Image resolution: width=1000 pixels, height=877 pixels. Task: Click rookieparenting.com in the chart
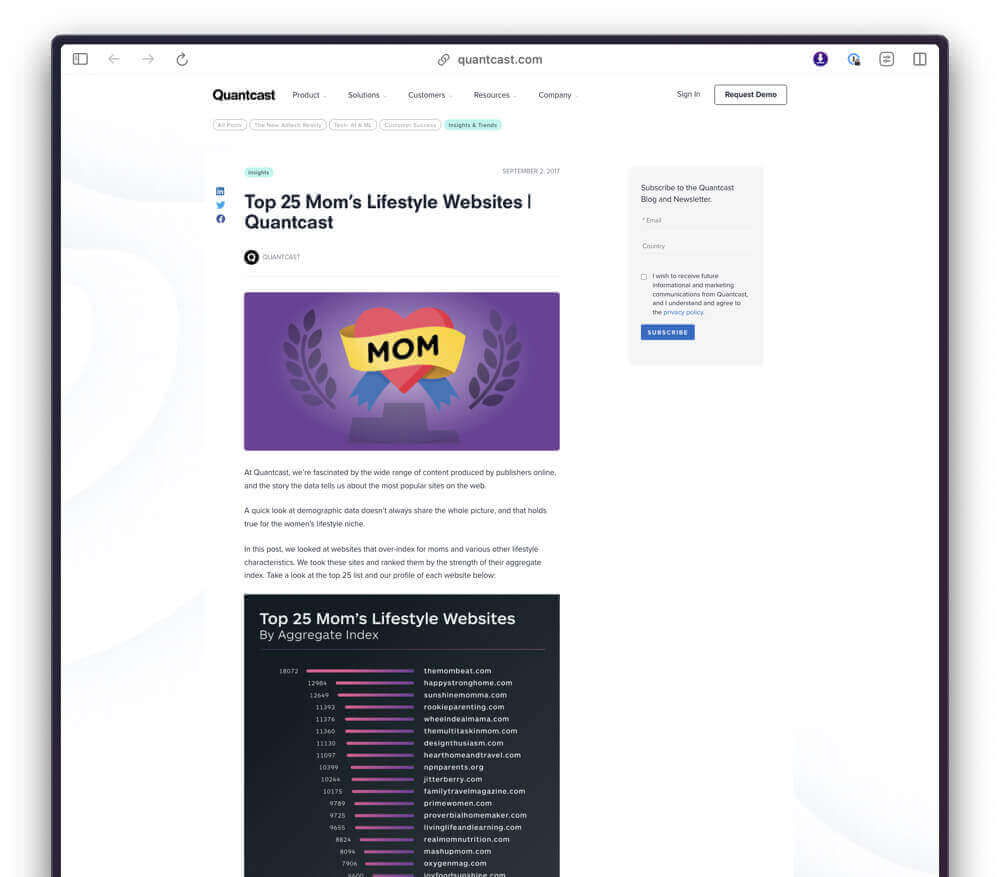click(464, 707)
